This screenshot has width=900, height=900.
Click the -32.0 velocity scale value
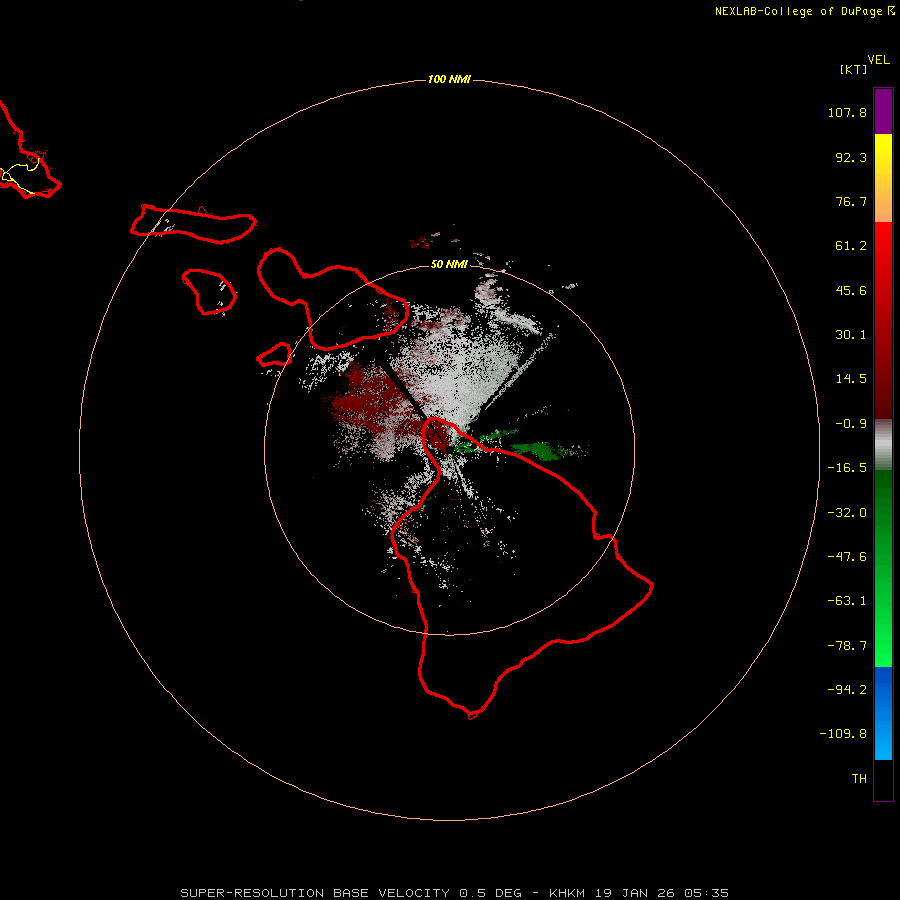coord(847,513)
